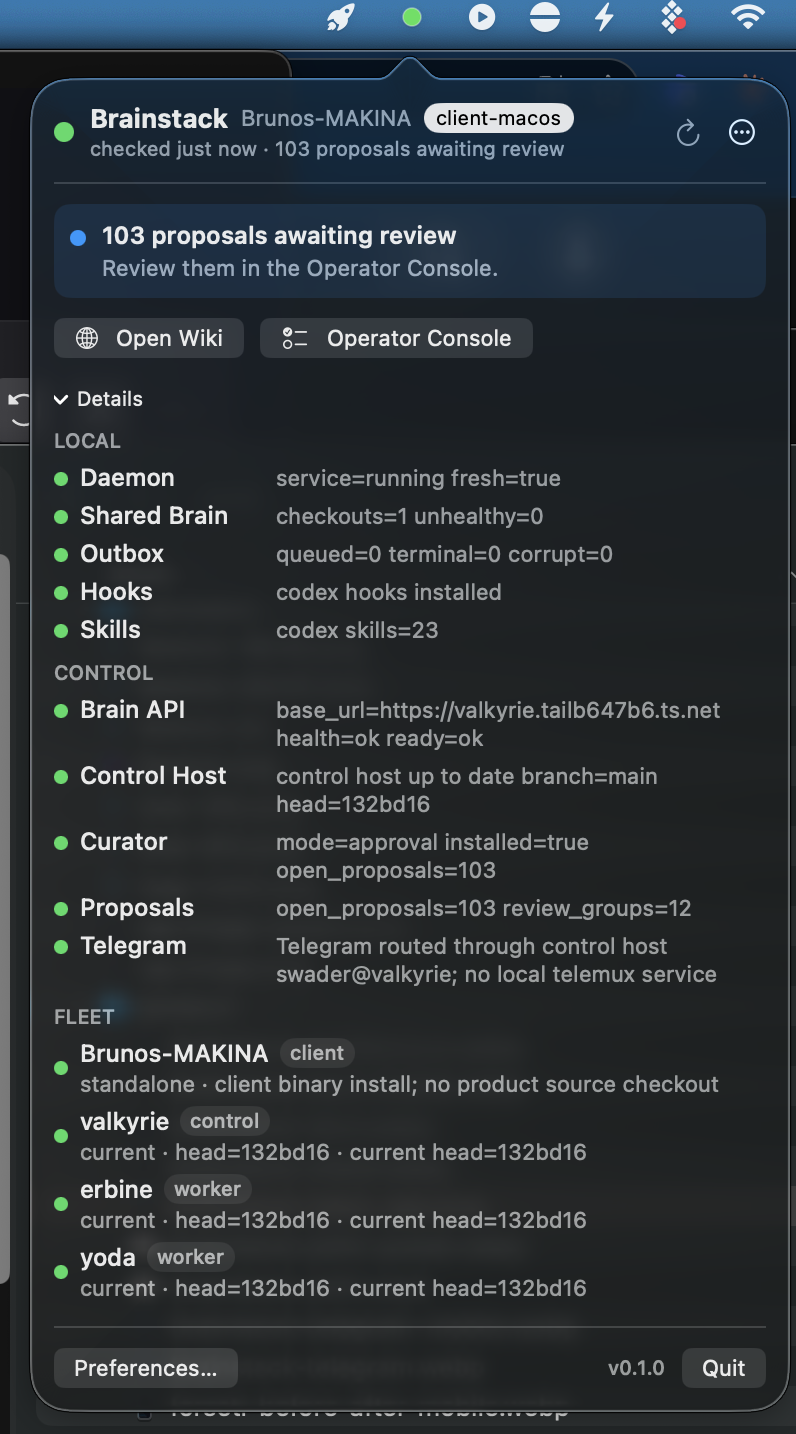
Task: Open Wiki from the globe button
Action: click(x=149, y=338)
